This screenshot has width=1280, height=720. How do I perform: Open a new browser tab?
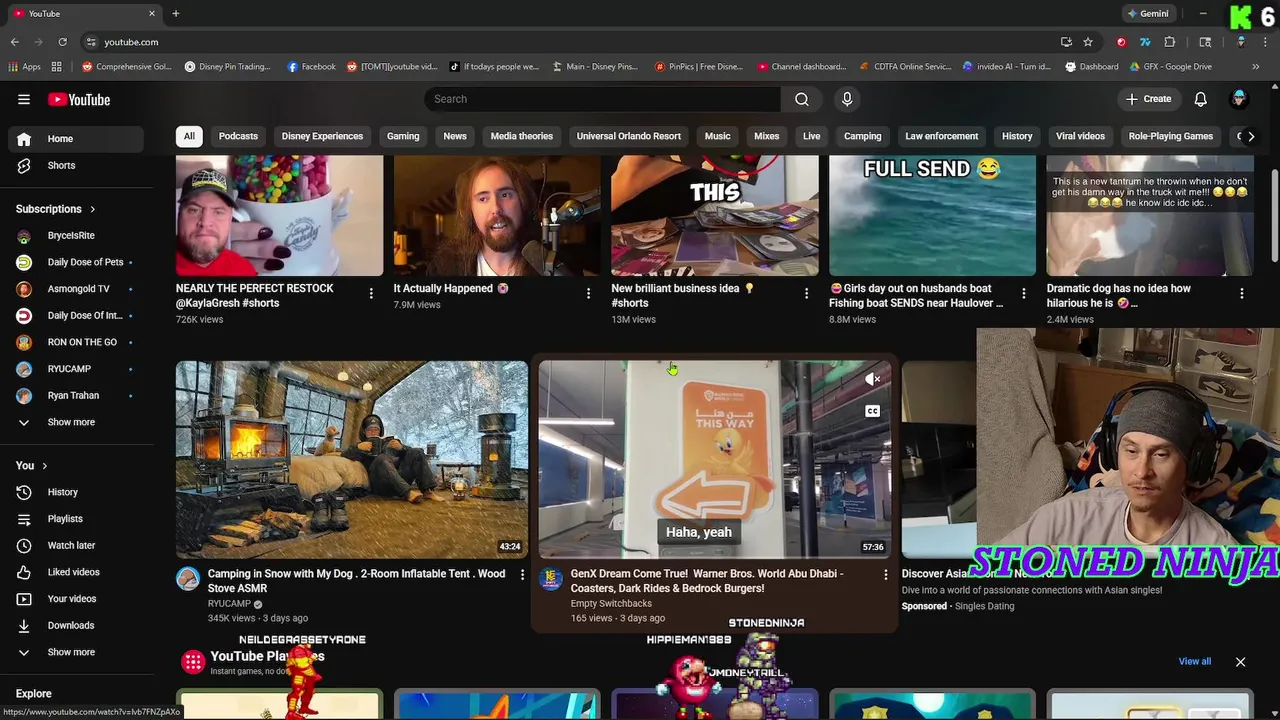point(175,13)
